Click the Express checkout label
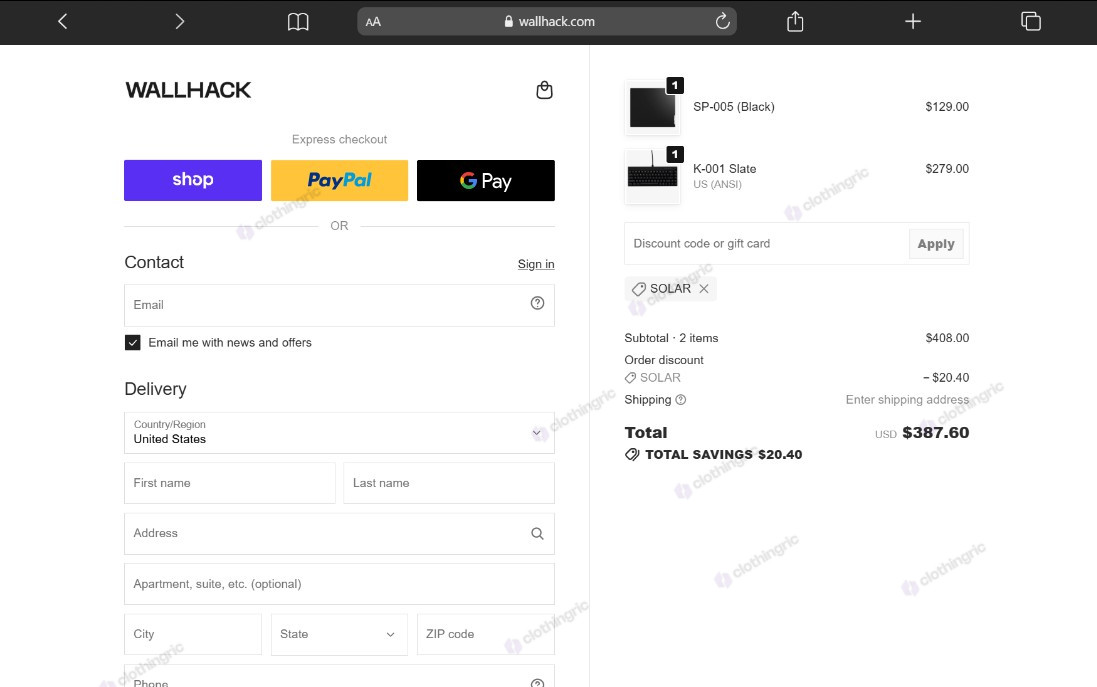The height and width of the screenshot is (687, 1097). pos(339,139)
